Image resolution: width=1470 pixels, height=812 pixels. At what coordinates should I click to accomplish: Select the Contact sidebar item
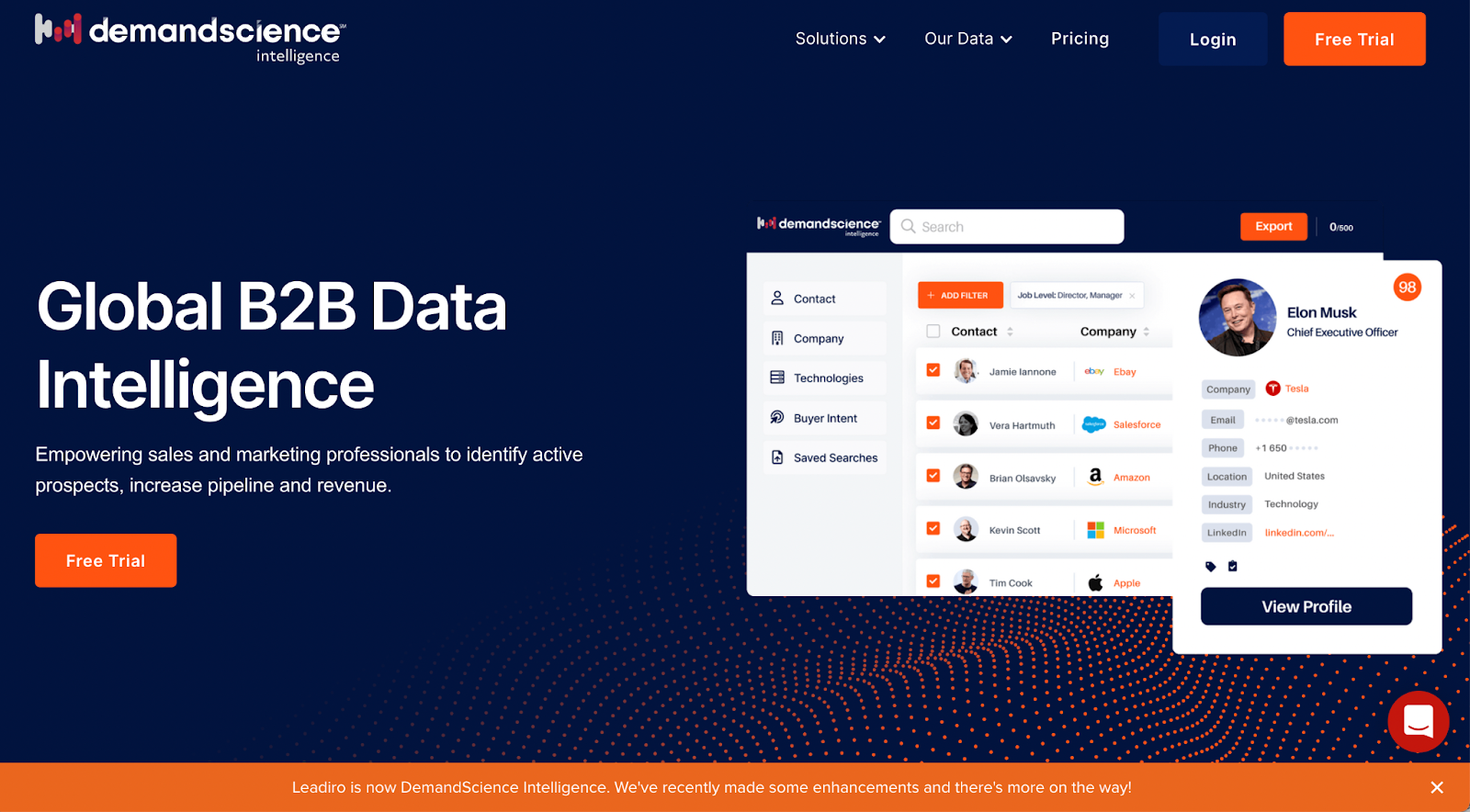click(x=824, y=299)
